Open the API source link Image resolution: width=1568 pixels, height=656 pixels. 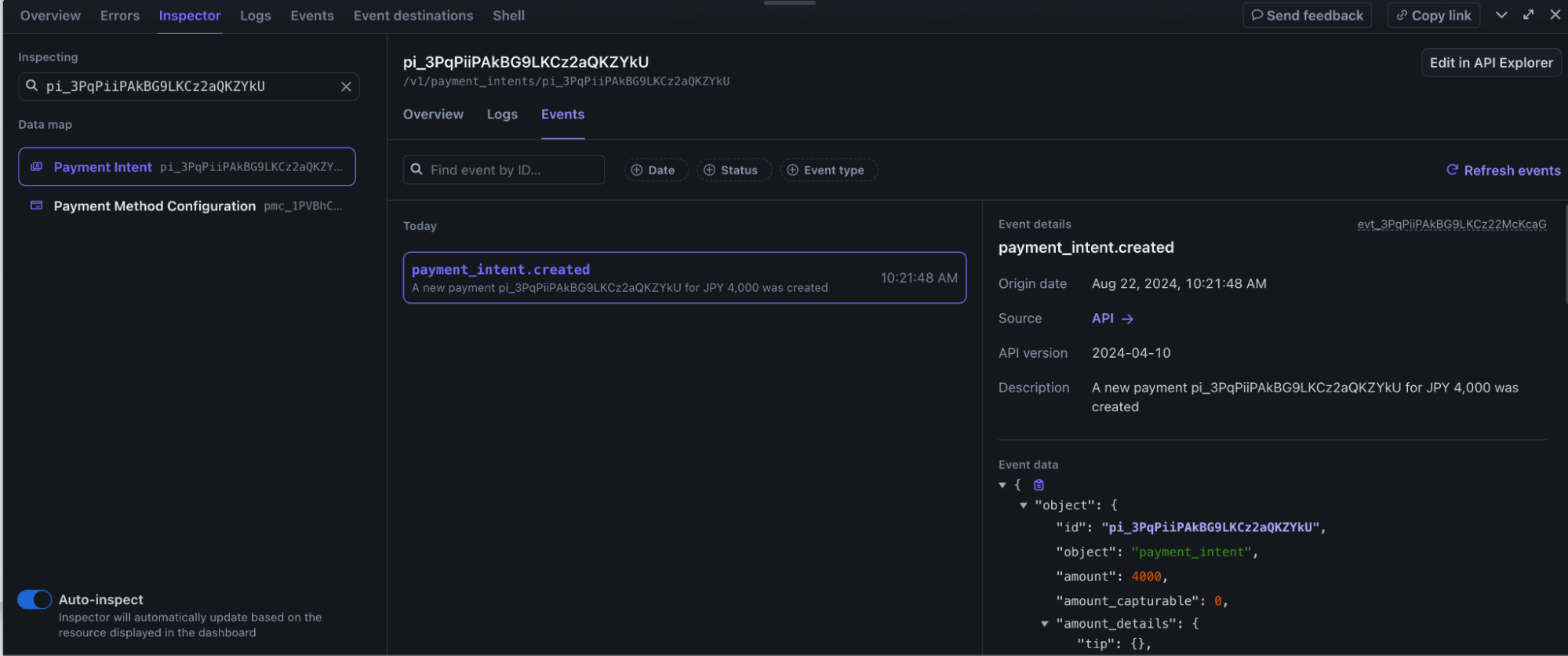pos(1112,319)
